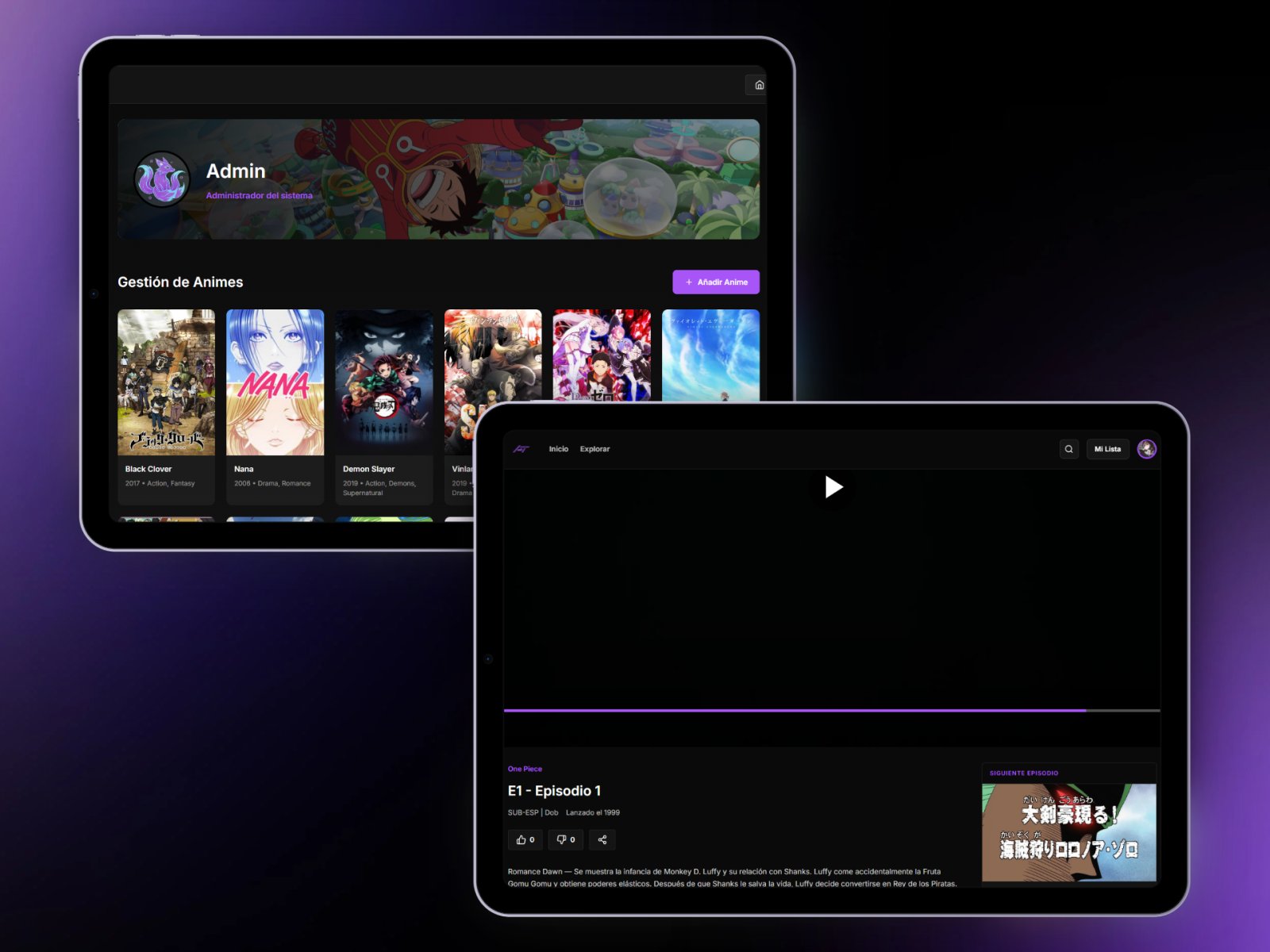Open the 'One Piece' series link

[525, 769]
